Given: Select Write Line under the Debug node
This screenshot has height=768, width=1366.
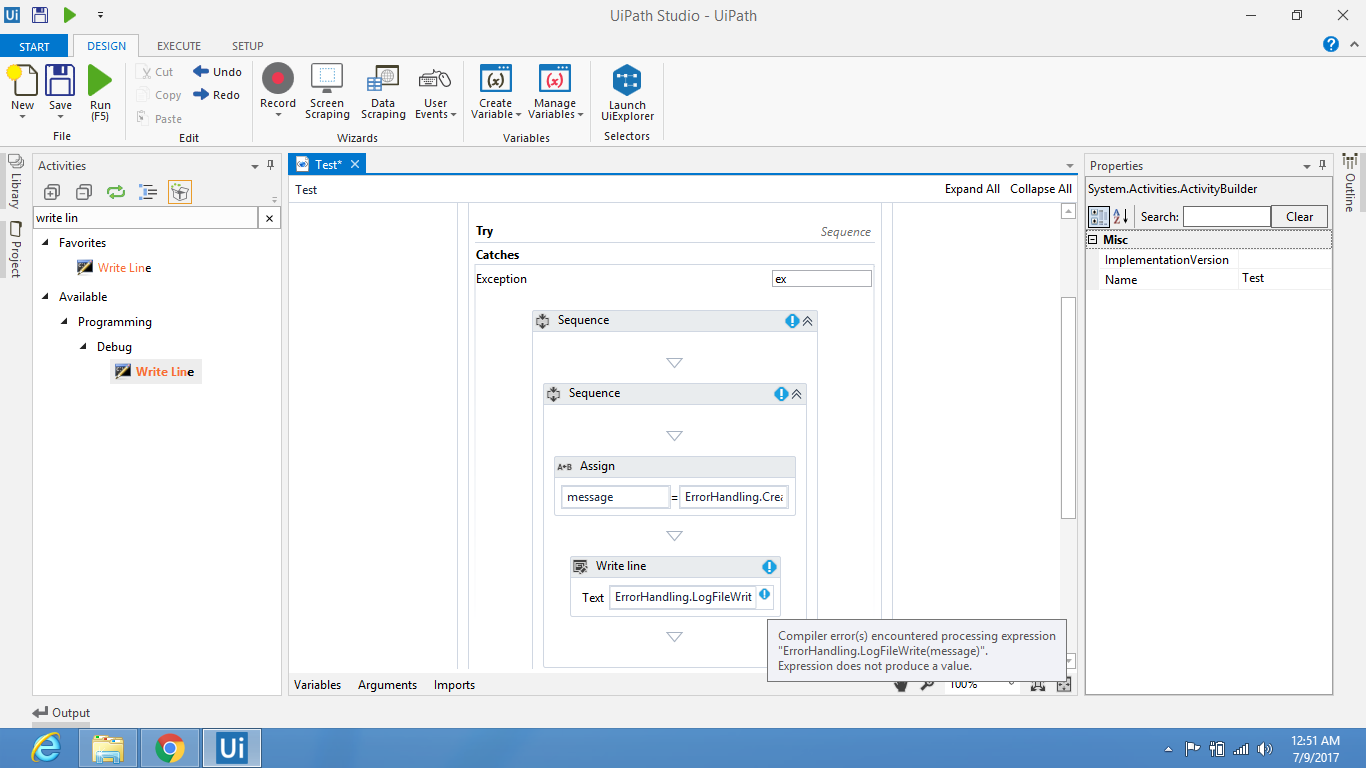Looking at the screenshot, I should point(155,372).
